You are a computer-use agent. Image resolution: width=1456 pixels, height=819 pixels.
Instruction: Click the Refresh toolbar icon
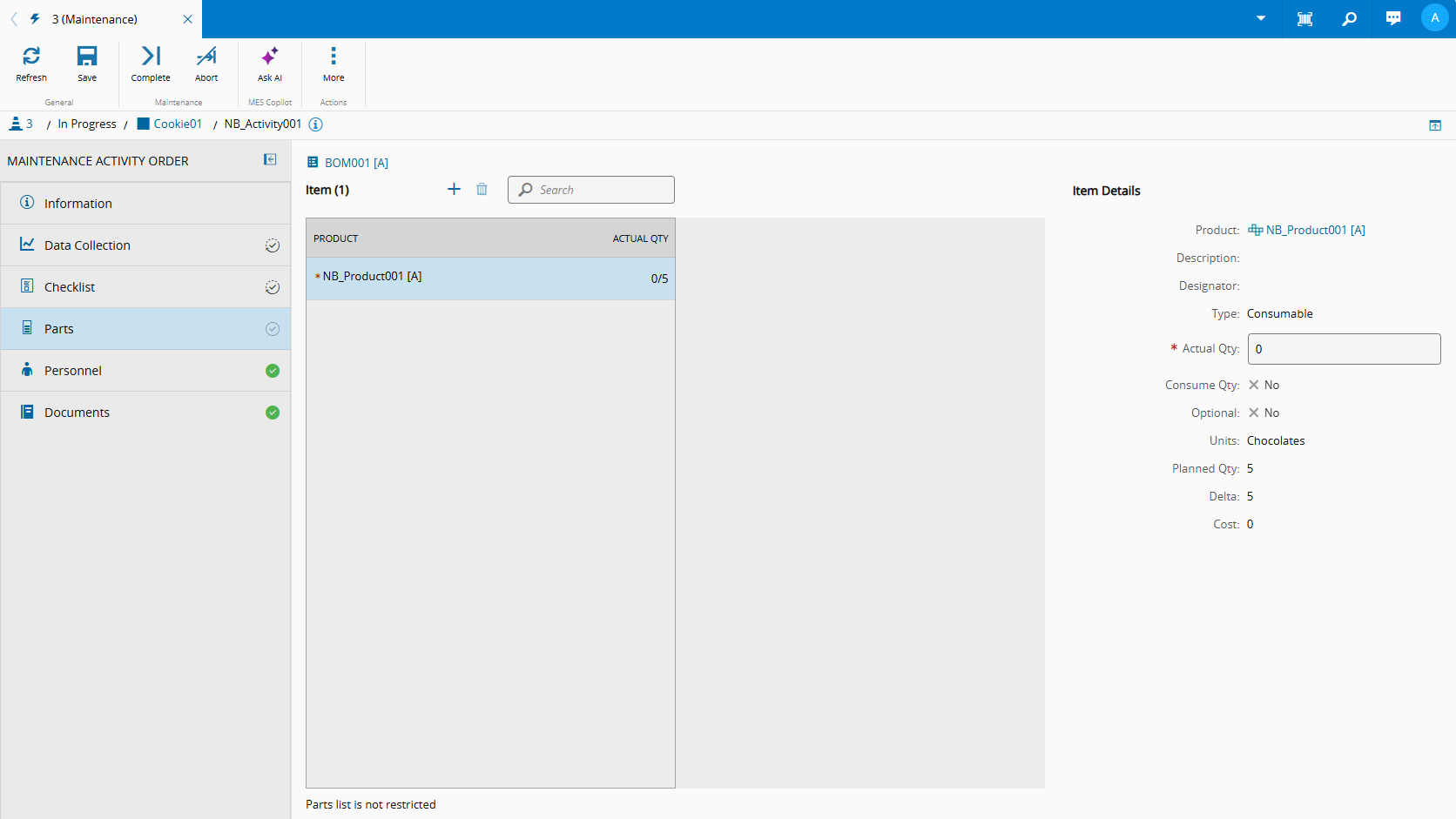[x=31, y=64]
